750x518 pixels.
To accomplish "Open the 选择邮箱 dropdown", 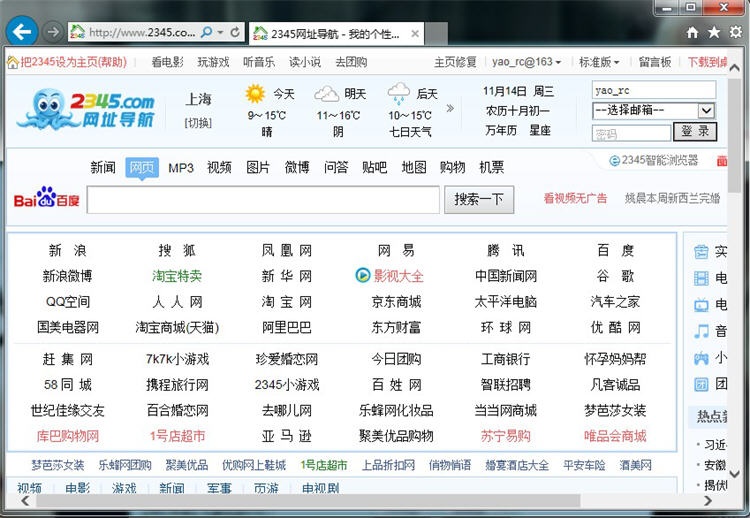I will 706,111.
